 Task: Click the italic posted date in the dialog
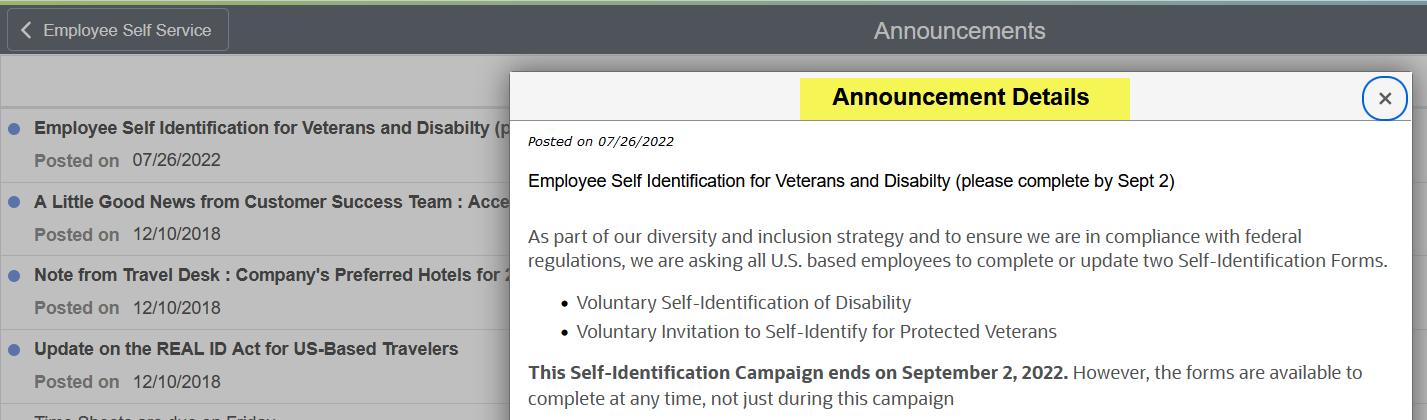600,142
